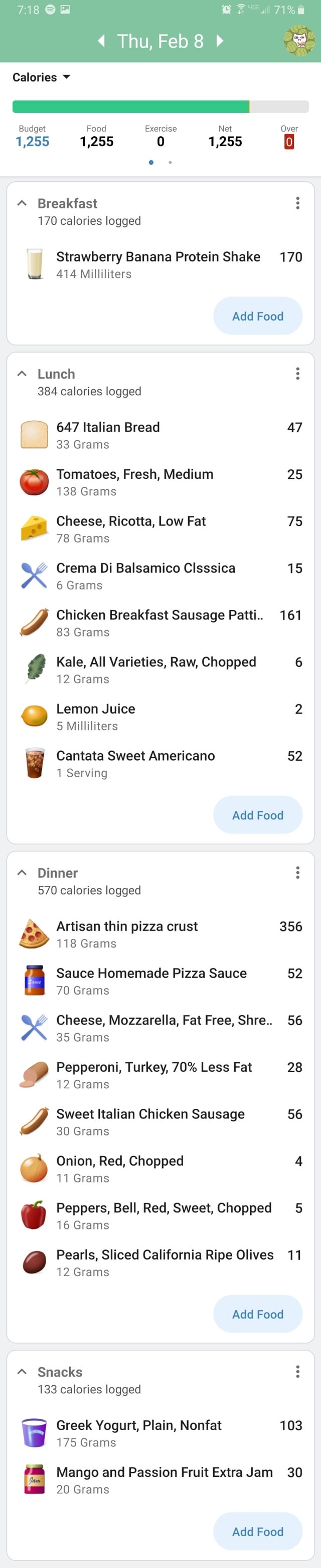
Task: Open the Calories dropdown
Action: point(42,77)
